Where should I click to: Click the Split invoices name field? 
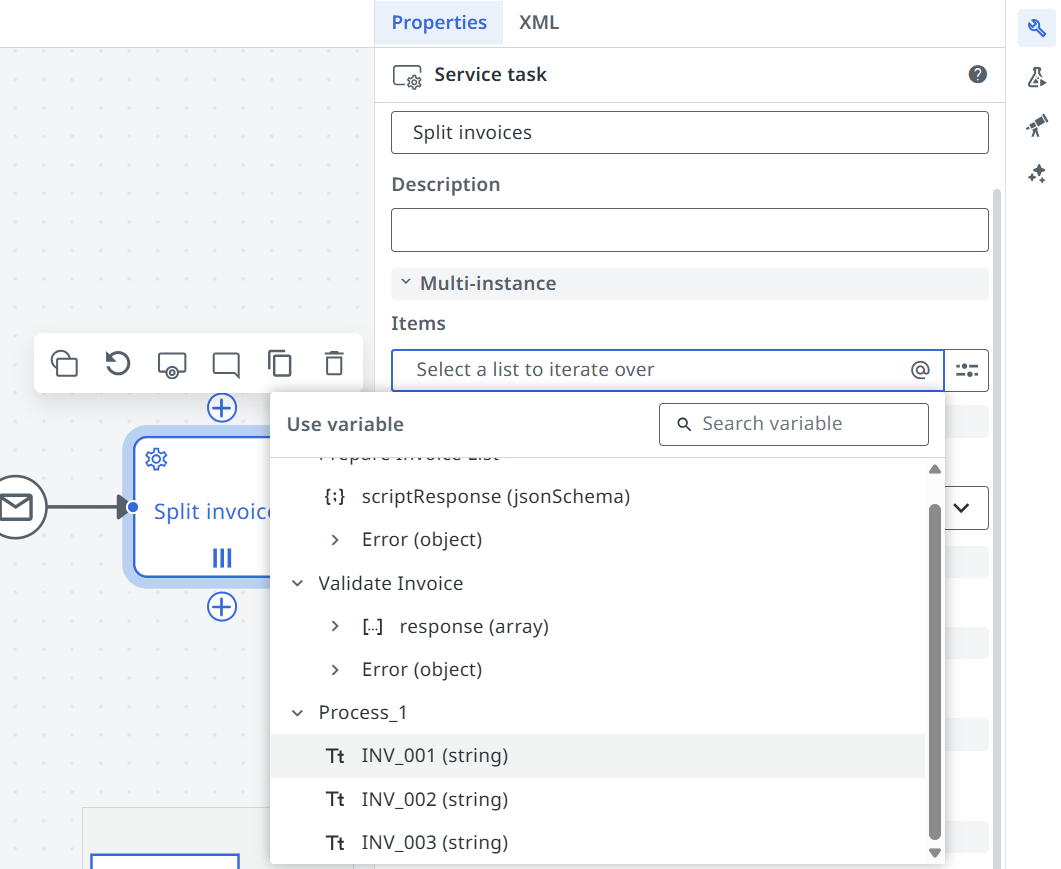pyautogui.click(x=690, y=133)
